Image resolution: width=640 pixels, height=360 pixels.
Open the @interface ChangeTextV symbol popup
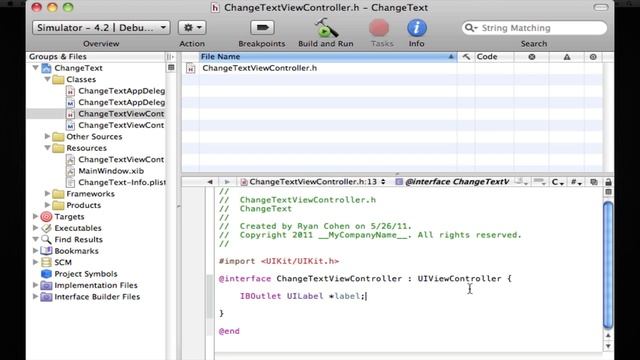click(x=452, y=182)
